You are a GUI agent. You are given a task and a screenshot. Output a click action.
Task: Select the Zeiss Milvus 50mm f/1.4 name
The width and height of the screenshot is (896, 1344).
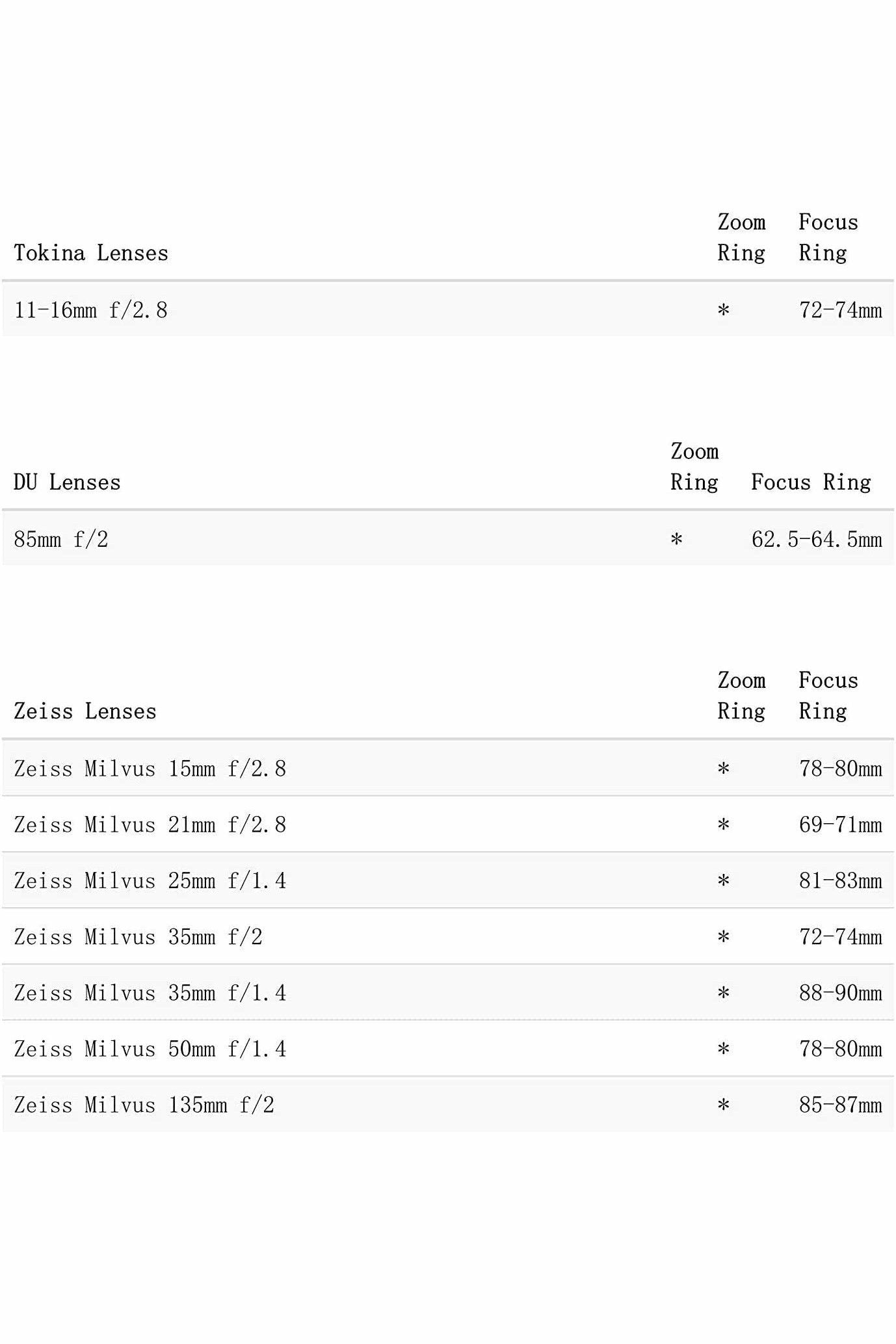[150, 1049]
